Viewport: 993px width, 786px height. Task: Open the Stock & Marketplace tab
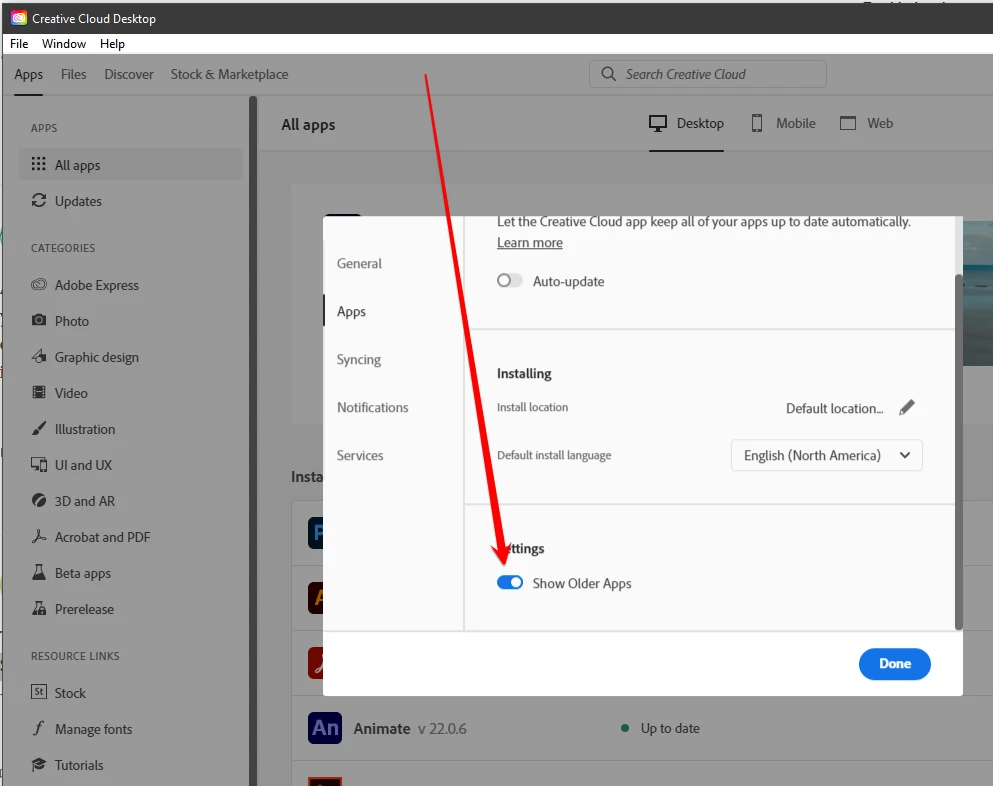coord(229,74)
